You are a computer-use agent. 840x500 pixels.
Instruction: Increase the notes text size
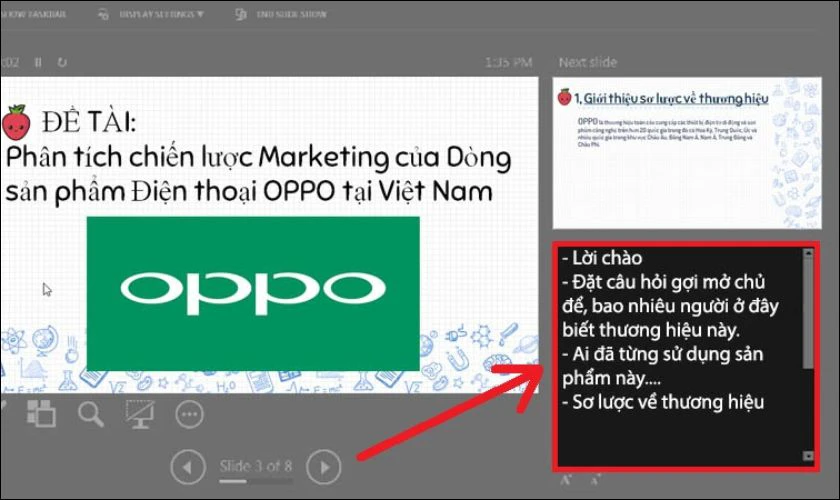[x=566, y=480]
